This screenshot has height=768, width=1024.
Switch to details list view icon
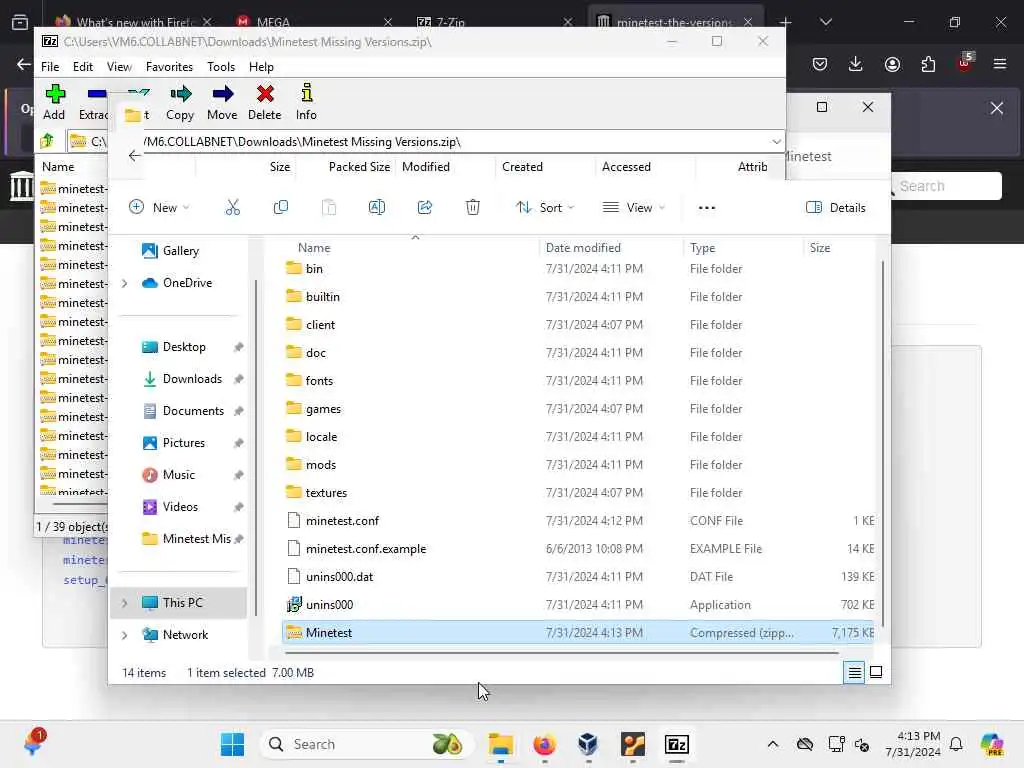(854, 672)
